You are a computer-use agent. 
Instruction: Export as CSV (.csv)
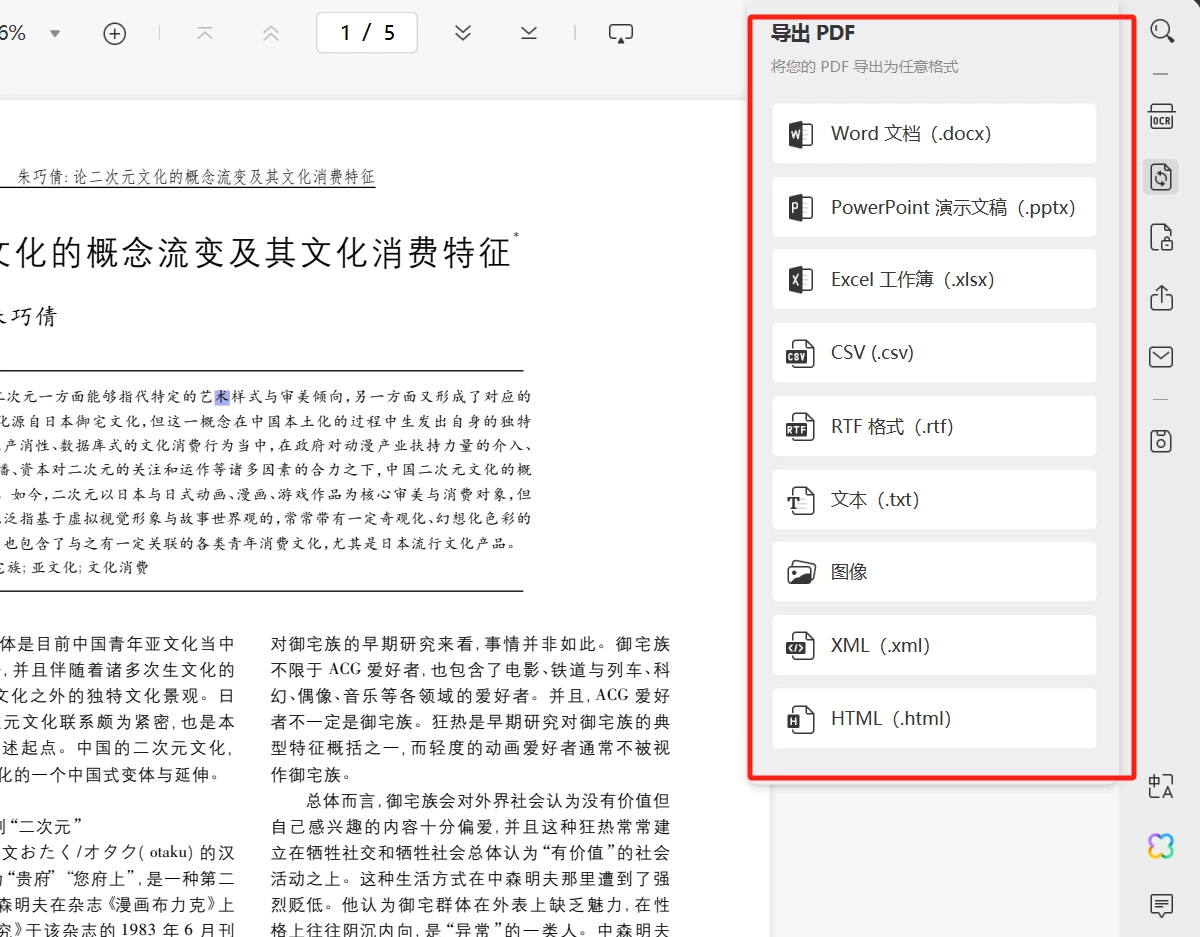pyautogui.click(x=934, y=353)
